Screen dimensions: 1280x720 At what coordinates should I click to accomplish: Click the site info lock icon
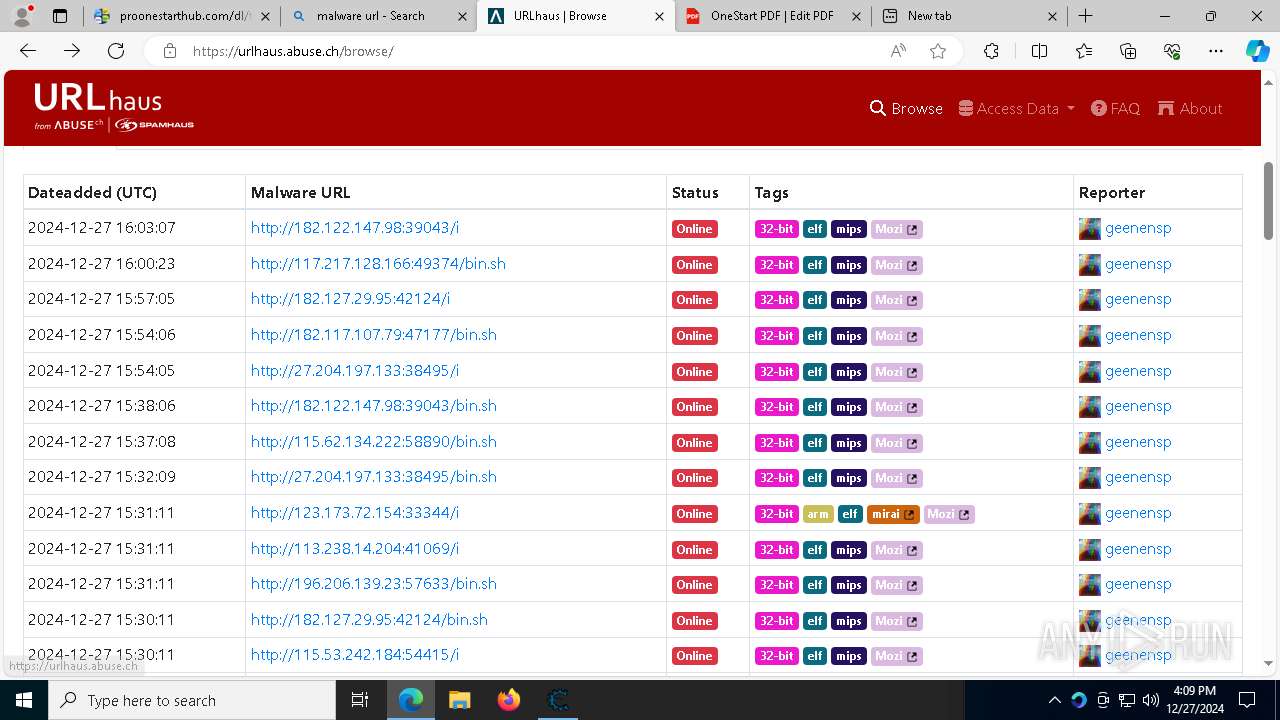click(170, 51)
